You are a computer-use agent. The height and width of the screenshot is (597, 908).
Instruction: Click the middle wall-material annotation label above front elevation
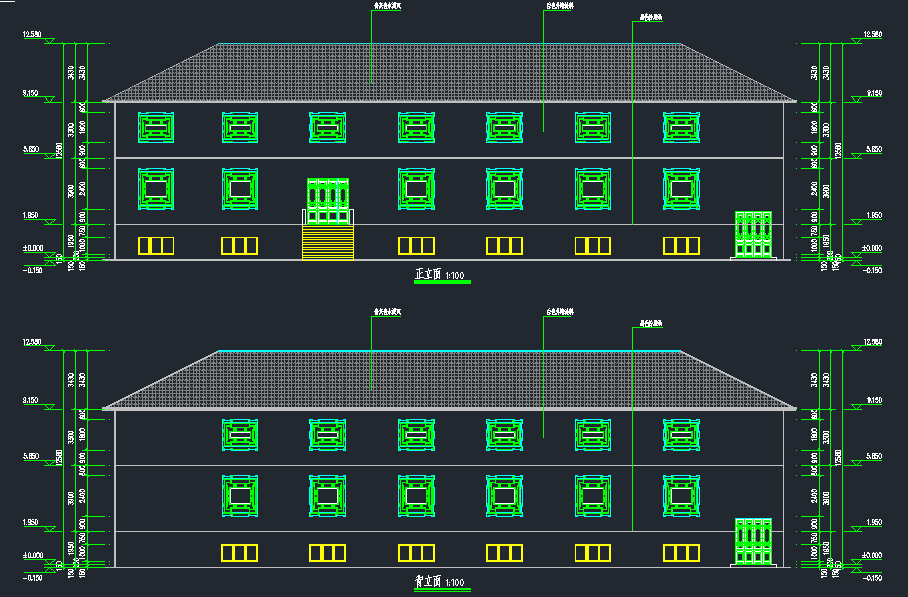click(x=559, y=6)
